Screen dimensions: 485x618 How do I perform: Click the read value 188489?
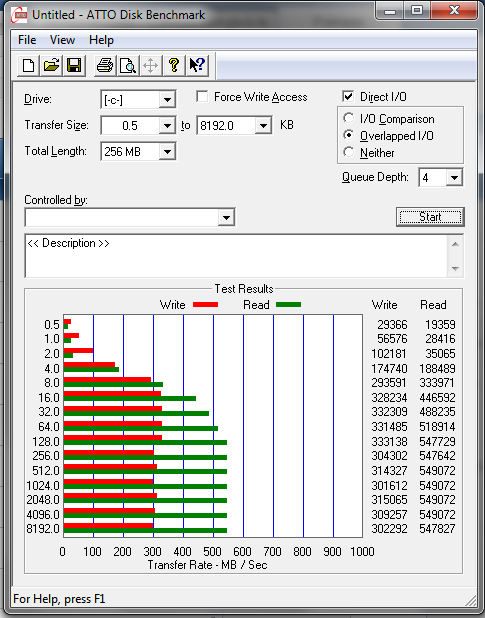437,369
